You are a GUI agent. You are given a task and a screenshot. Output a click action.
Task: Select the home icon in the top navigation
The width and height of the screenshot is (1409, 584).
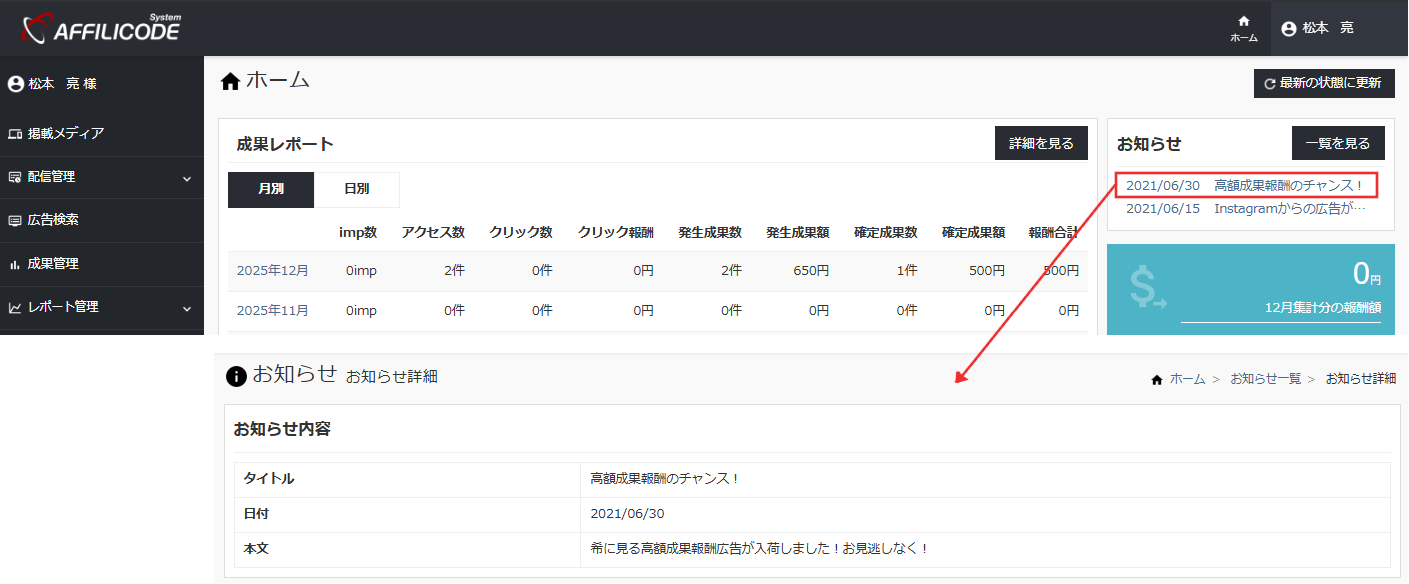[x=1242, y=20]
